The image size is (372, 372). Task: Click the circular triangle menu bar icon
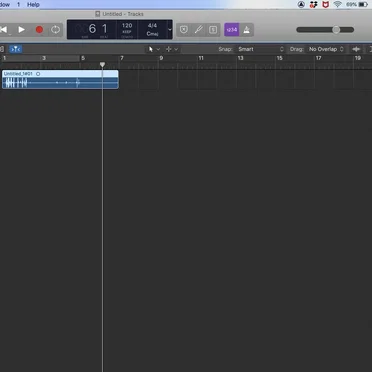click(x=301, y=5)
